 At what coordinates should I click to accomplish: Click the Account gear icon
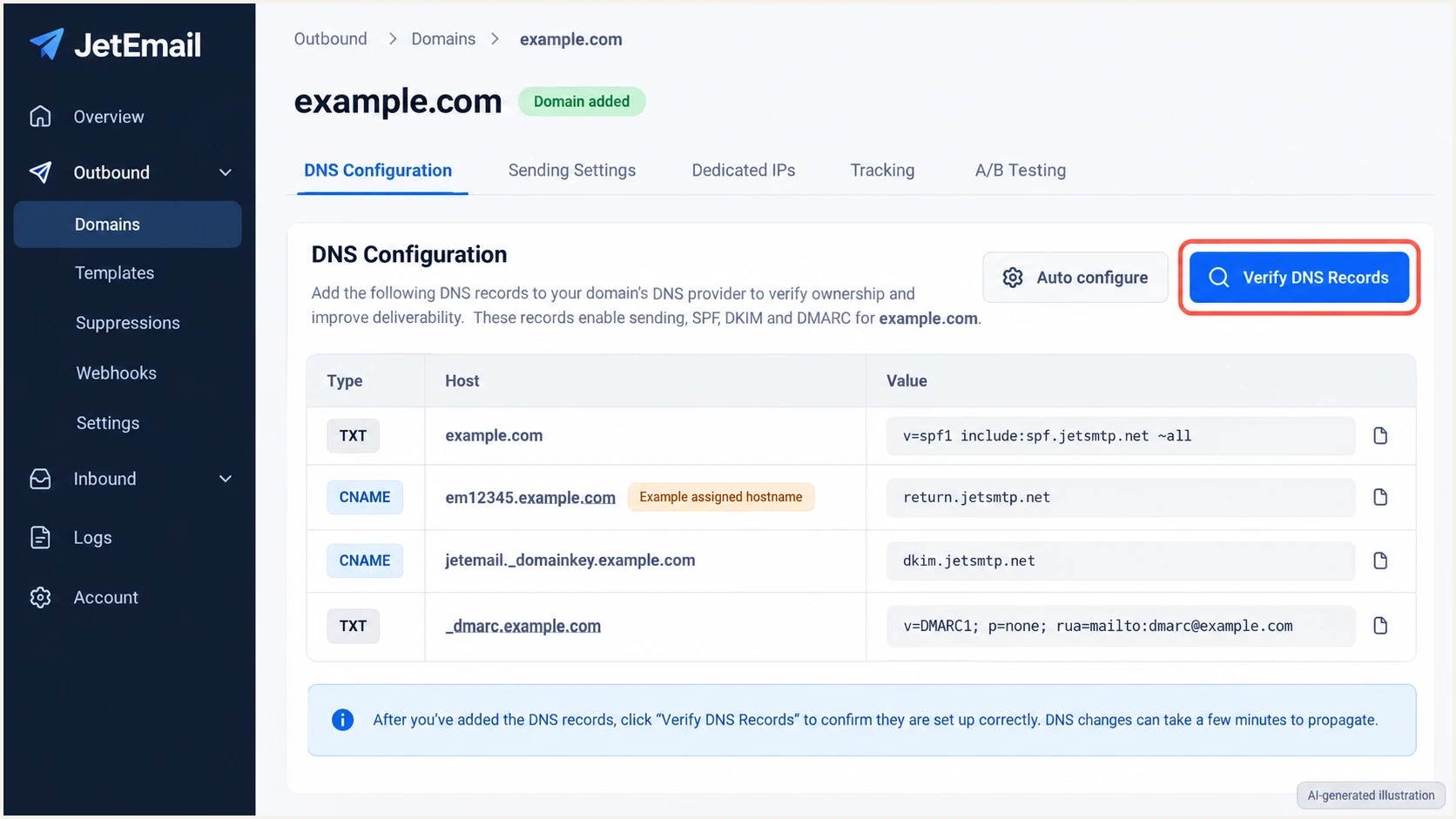click(x=40, y=597)
